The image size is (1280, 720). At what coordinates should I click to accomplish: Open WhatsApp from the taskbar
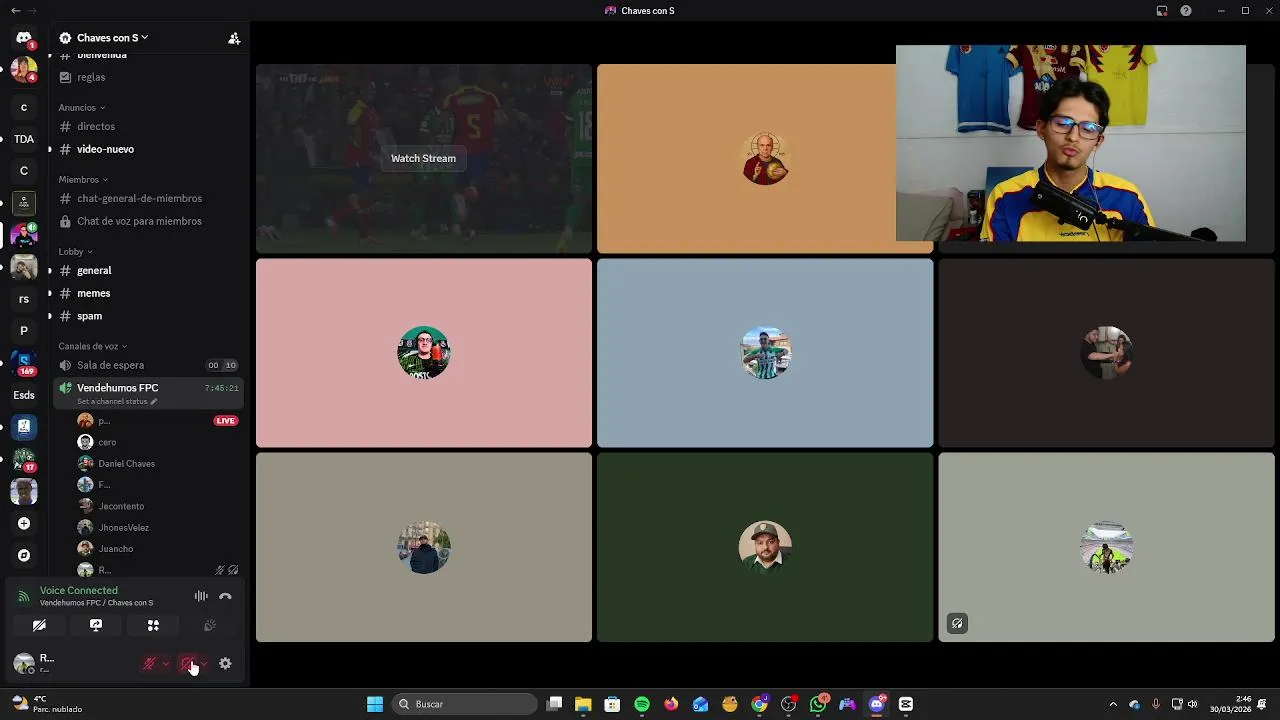[818, 704]
